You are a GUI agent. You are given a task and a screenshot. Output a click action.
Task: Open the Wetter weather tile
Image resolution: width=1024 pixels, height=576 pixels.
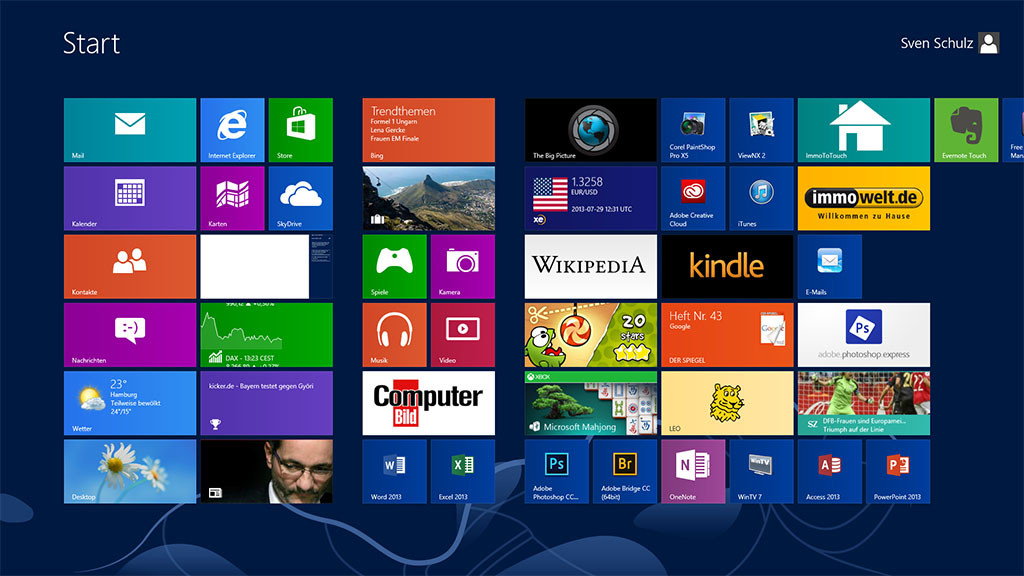(130, 403)
